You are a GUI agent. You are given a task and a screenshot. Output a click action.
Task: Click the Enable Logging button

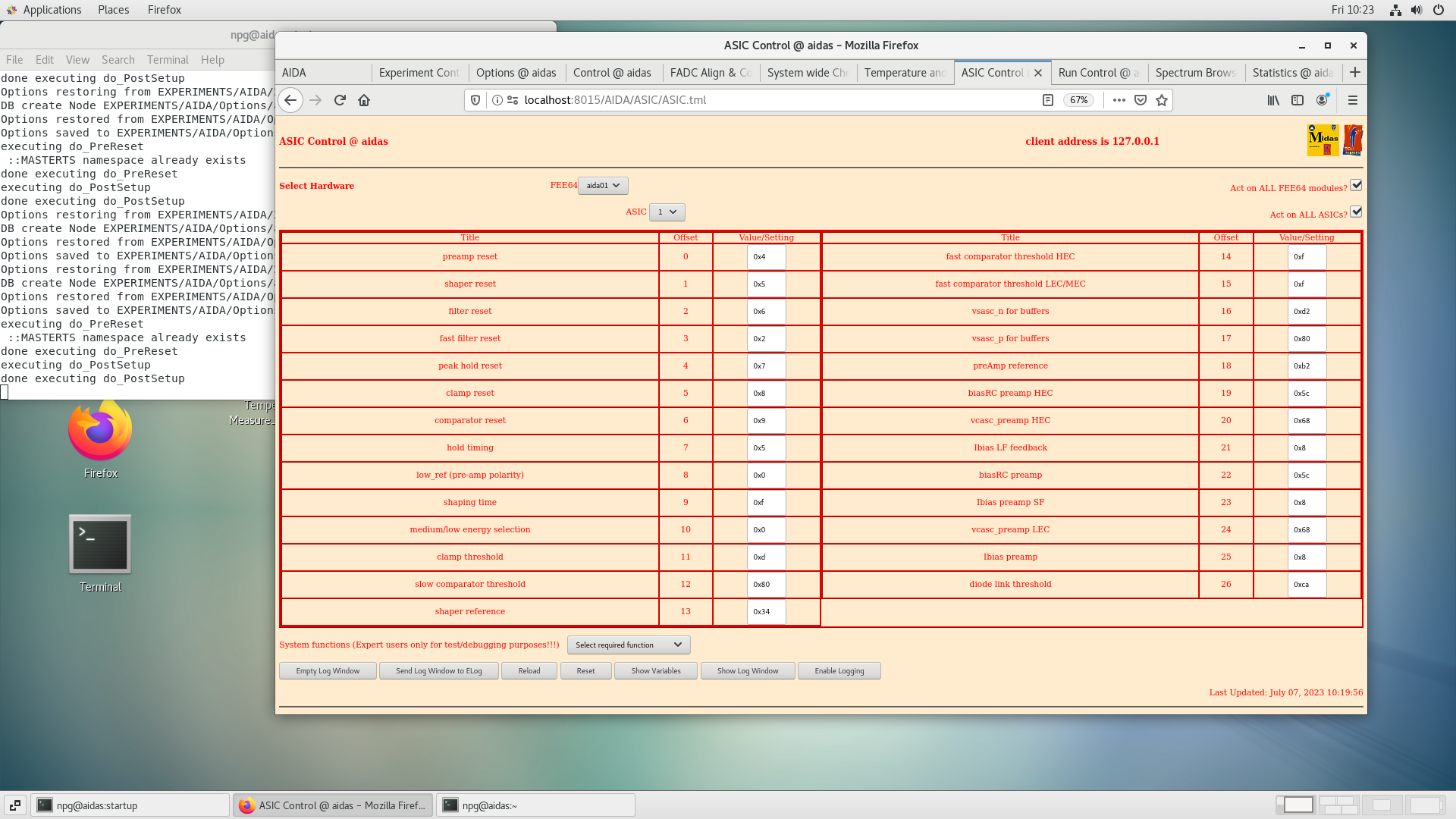[839, 671]
